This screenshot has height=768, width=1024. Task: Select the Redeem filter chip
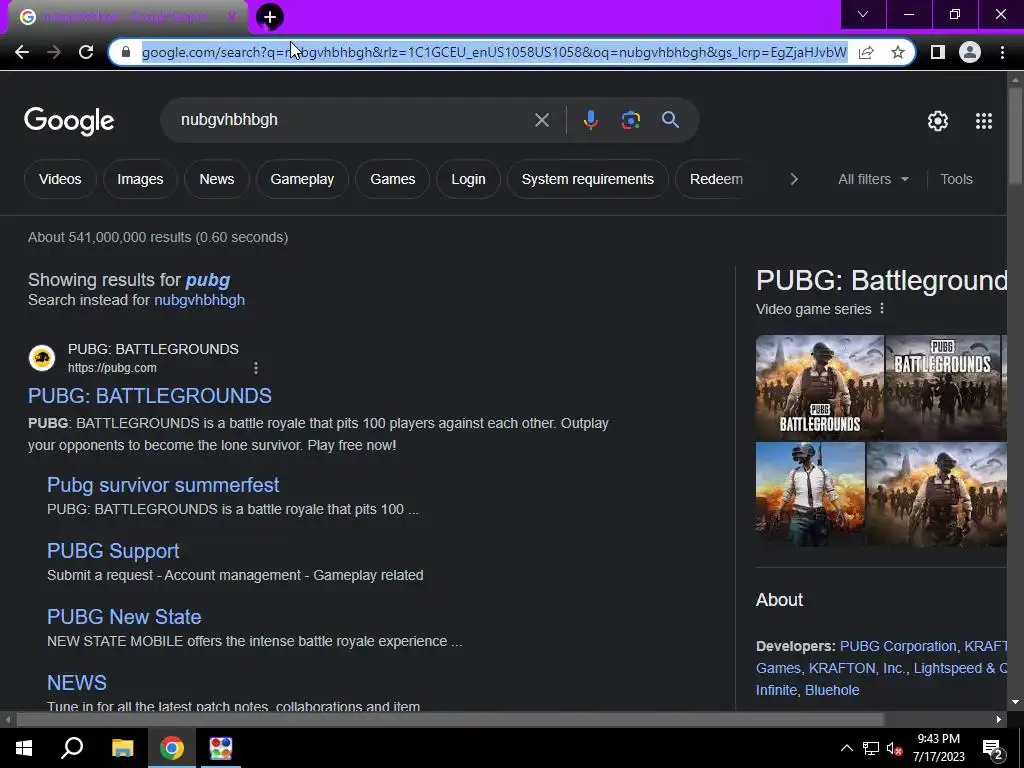pos(712,179)
